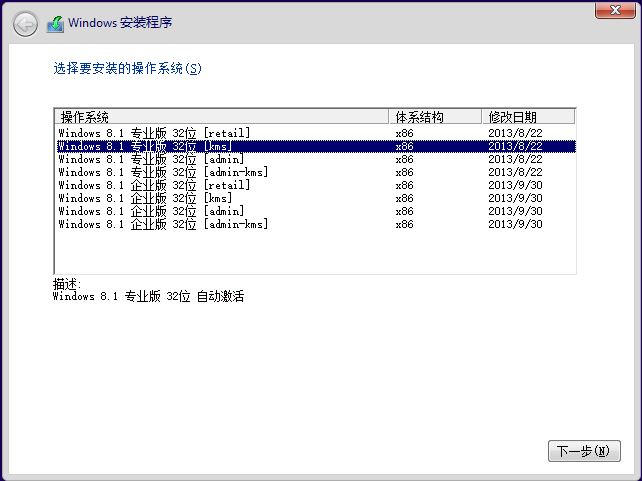This screenshot has width=642, height=481.
Task: Select Windows 8.1 专业版 32位 [admin] row
Action: 316,159
